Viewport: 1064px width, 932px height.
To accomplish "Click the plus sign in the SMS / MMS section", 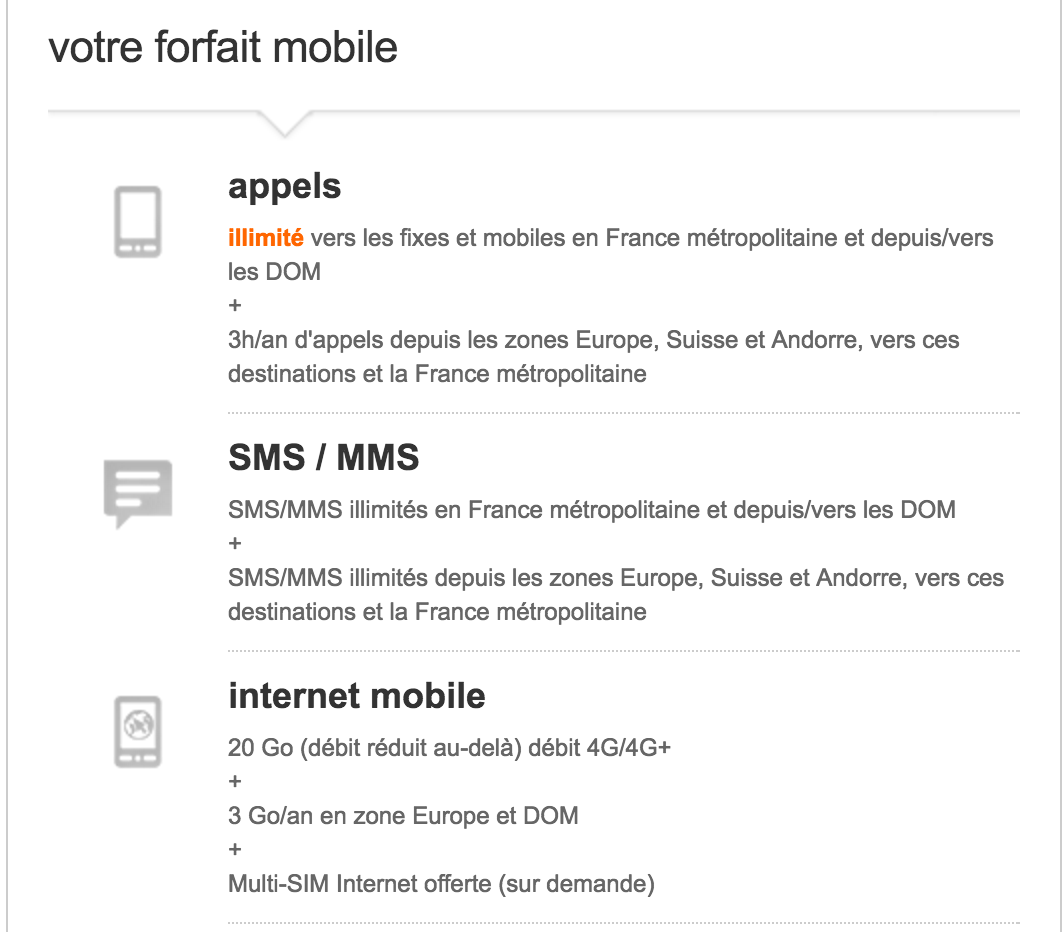I will coord(235,544).
